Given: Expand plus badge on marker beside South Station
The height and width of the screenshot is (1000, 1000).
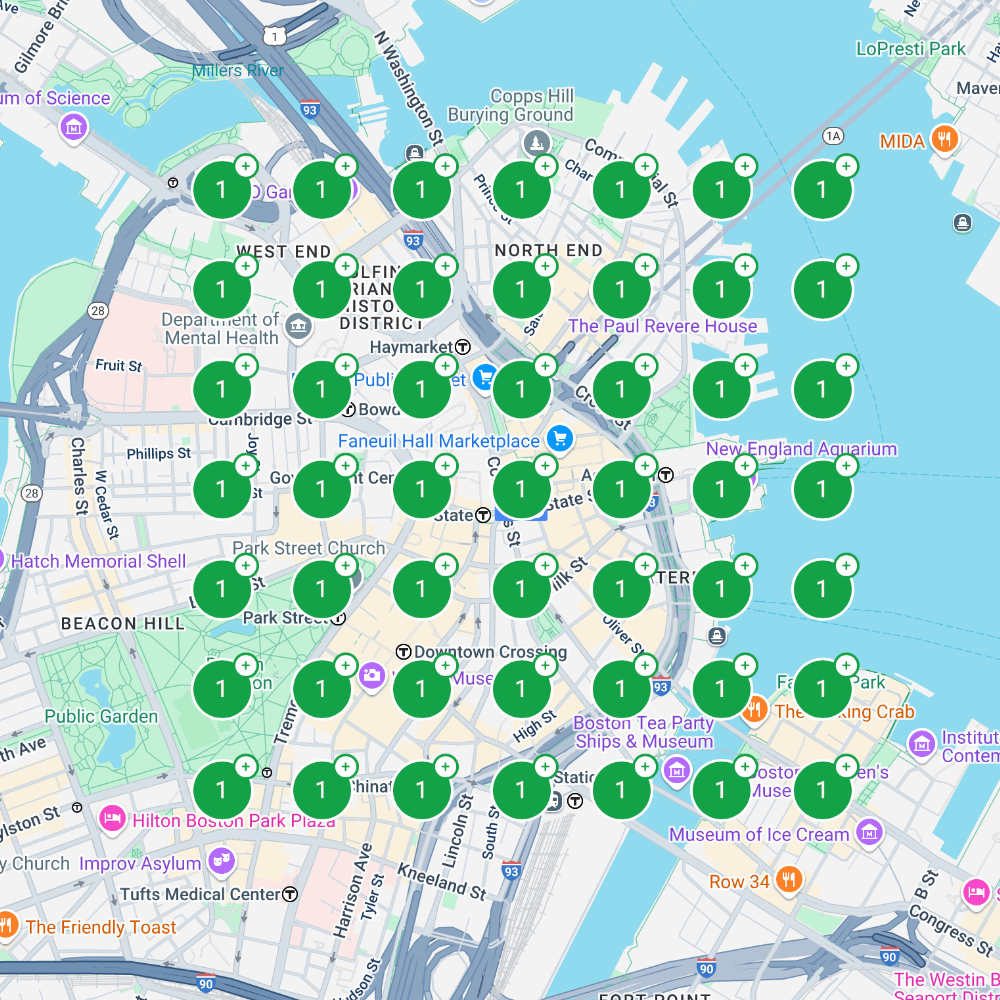Looking at the screenshot, I should point(545,766).
